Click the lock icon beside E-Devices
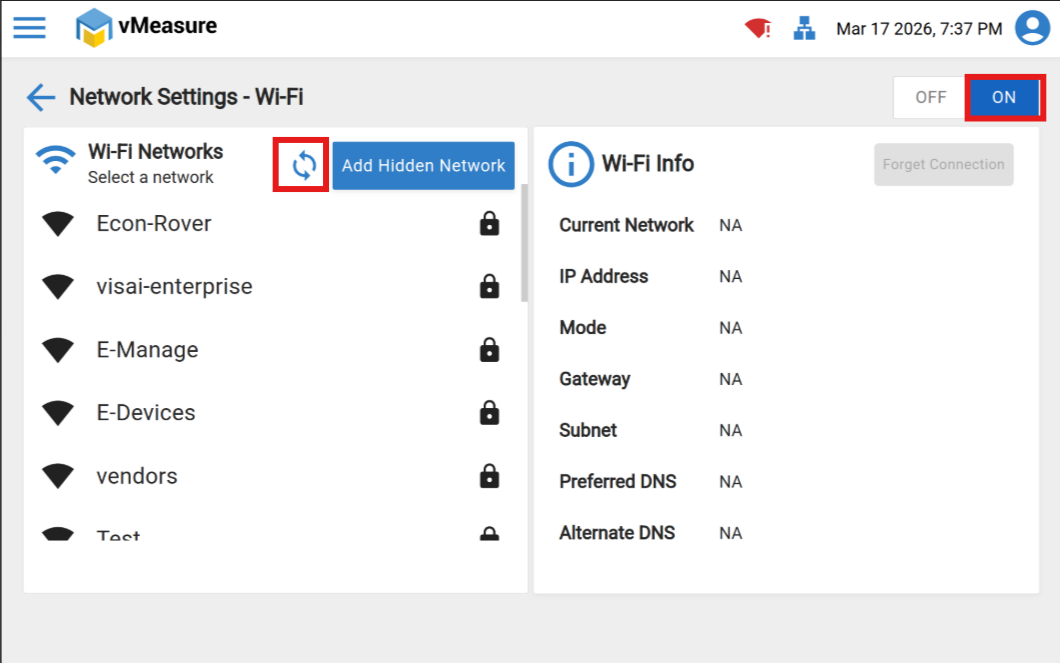1060x663 pixels. click(x=489, y=412)
